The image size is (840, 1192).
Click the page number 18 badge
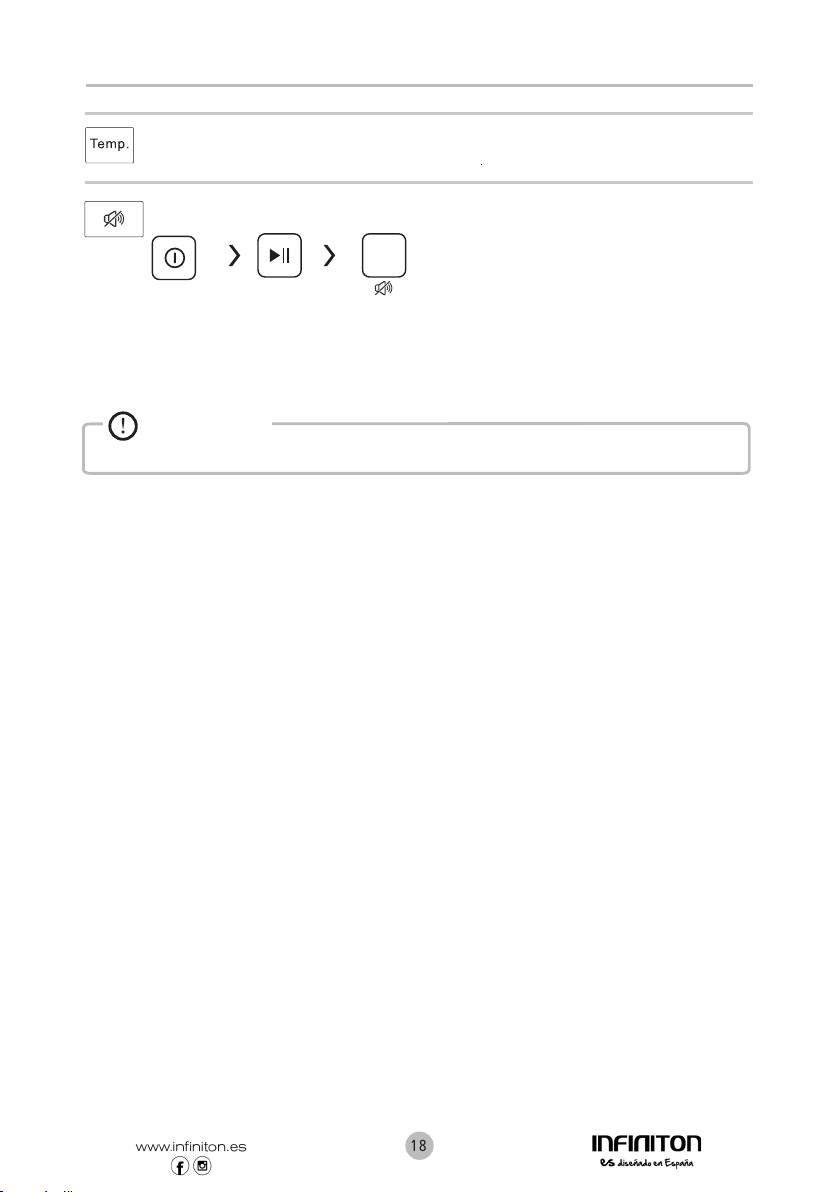419,1146
